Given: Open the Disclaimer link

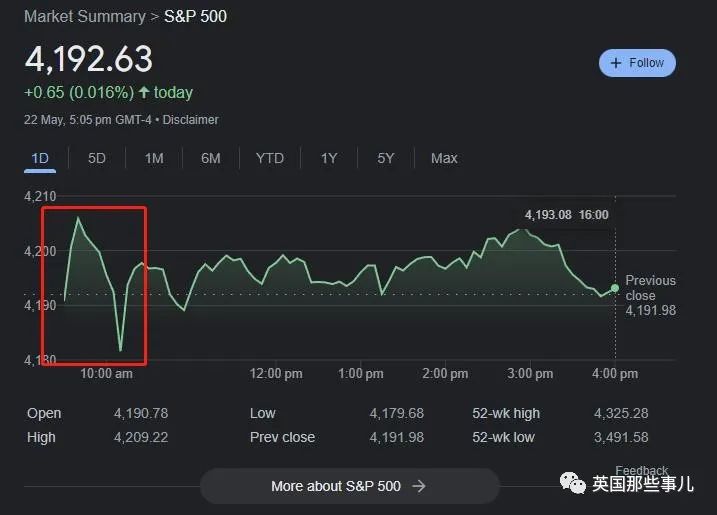Looking at the screenshot, I should coord(191,120).
